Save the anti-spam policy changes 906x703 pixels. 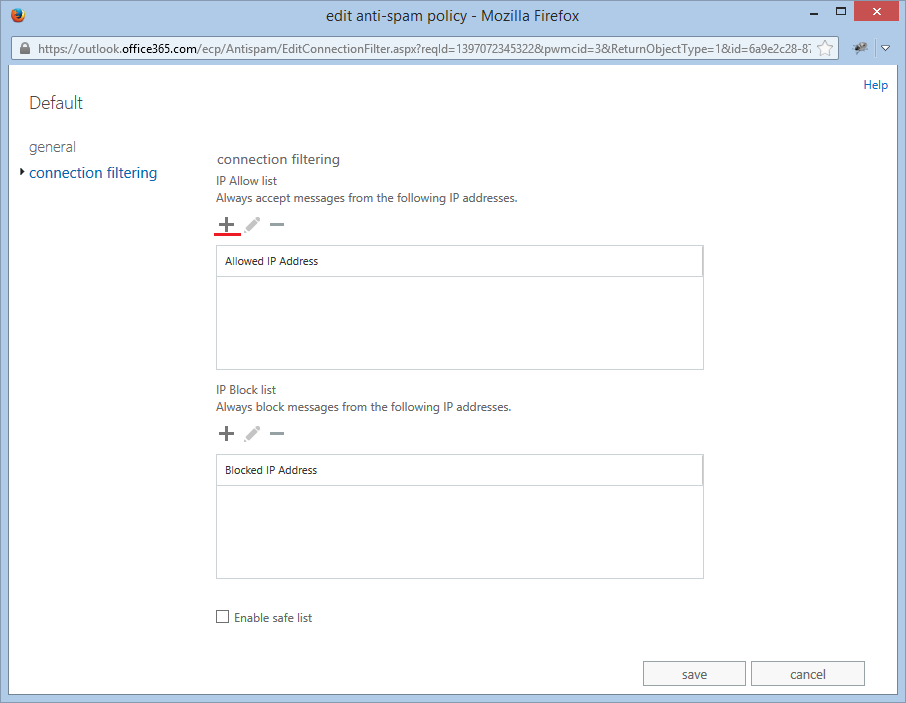[694, 673]
